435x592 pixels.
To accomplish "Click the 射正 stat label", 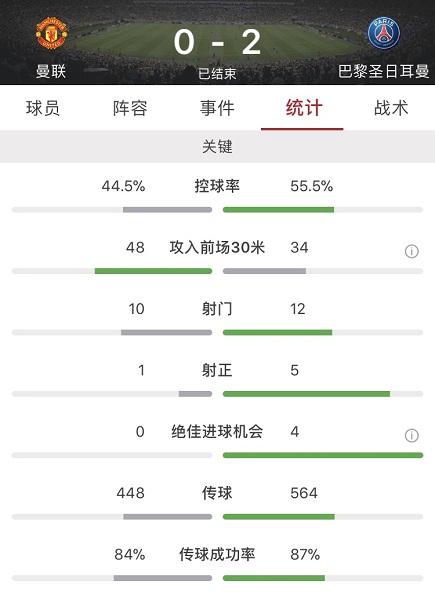I will [217, 370].
